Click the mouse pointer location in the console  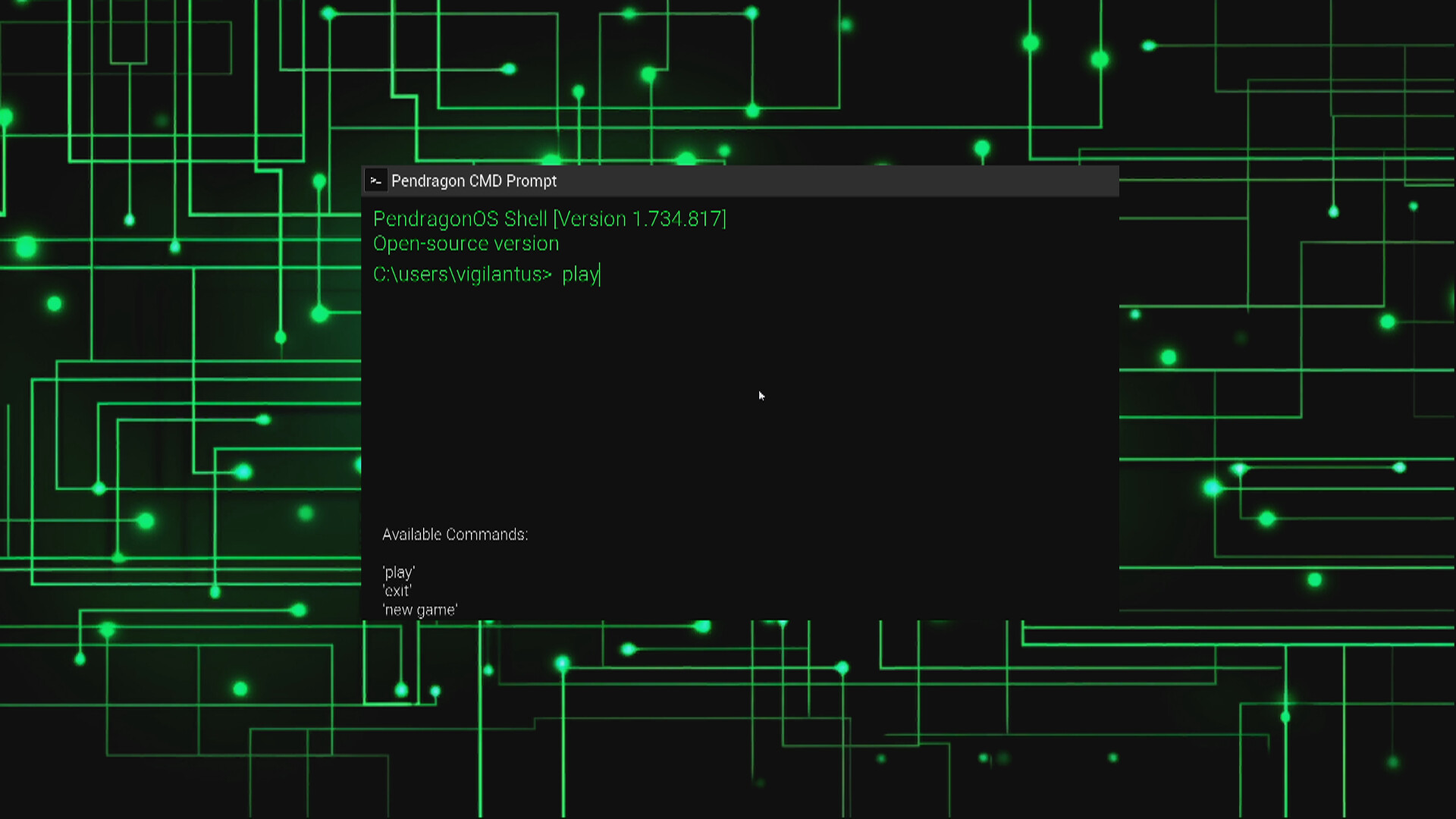point(761,395)
